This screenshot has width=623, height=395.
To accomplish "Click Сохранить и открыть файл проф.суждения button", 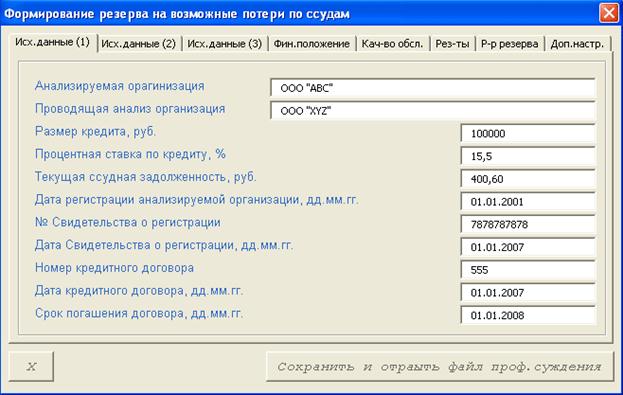I will pyautogui.click(x=440, y=366).
